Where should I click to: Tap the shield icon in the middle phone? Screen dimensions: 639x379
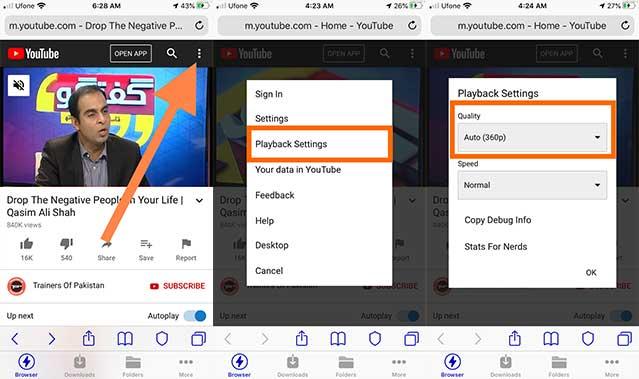pos(375,339)
